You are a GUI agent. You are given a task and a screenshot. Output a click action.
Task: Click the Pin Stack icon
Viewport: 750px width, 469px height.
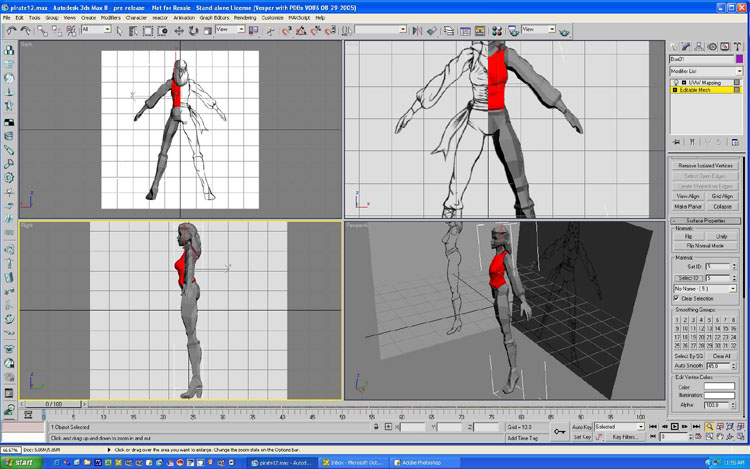tap(676, 142)
